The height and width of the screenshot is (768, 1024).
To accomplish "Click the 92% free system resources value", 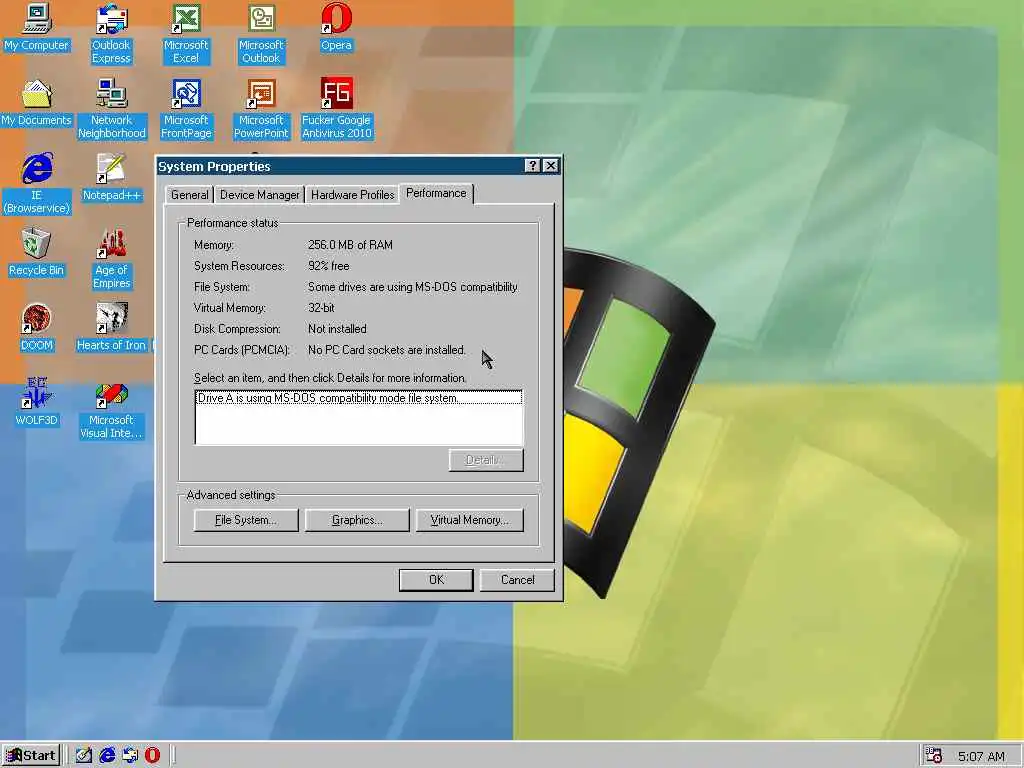I will pos(328,266).
